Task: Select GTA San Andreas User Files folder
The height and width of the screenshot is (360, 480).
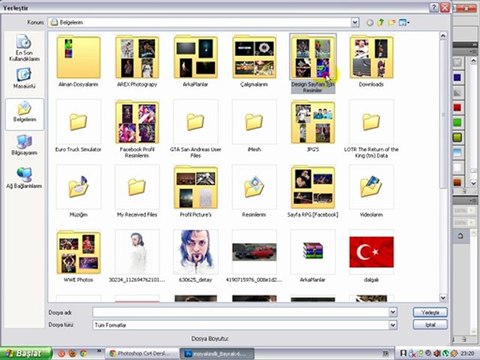Action: (x=196, y=129)
